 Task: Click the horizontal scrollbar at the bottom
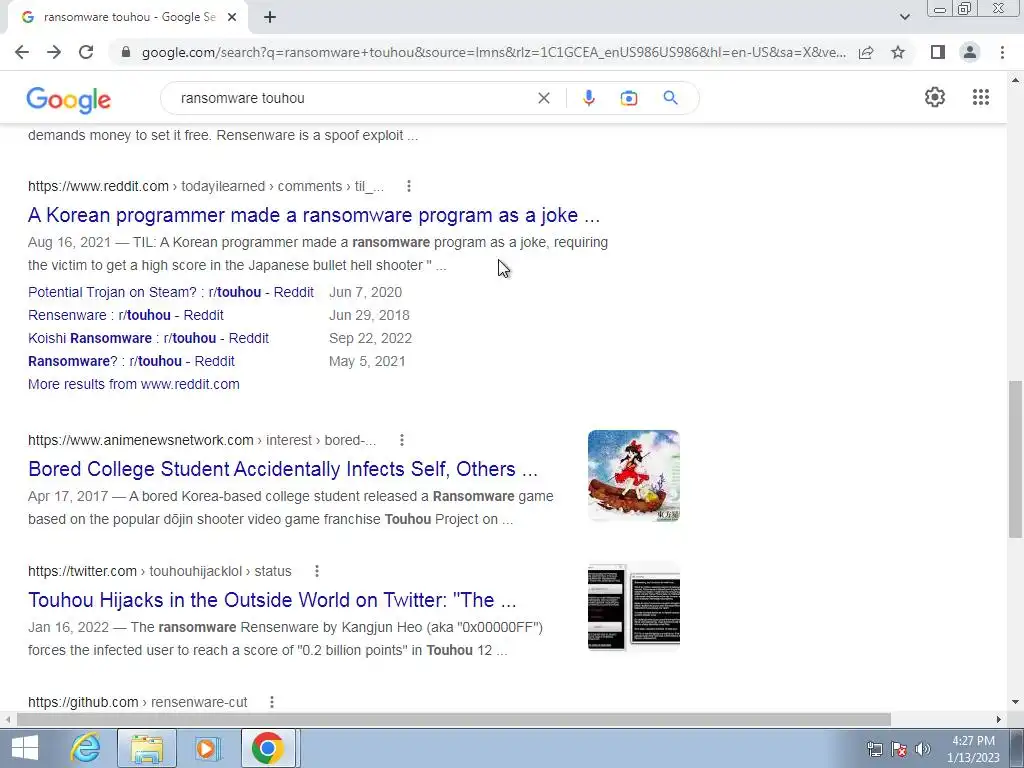pyautogui.click(x=453, y=719)
